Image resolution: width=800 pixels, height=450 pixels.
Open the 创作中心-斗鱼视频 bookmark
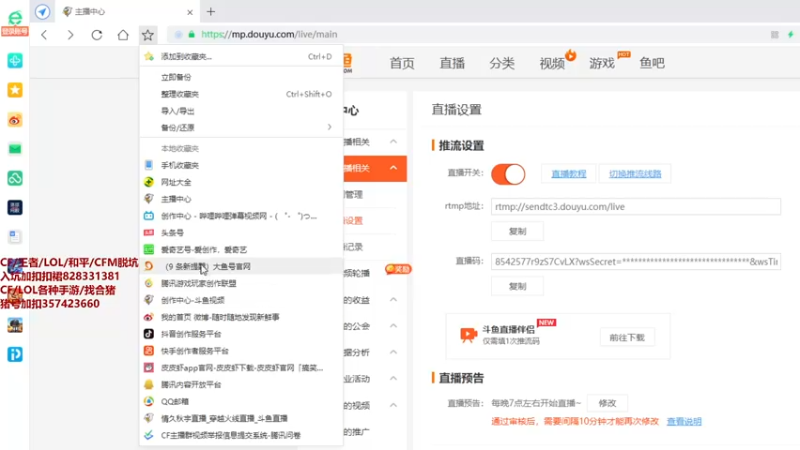point(241,300)
